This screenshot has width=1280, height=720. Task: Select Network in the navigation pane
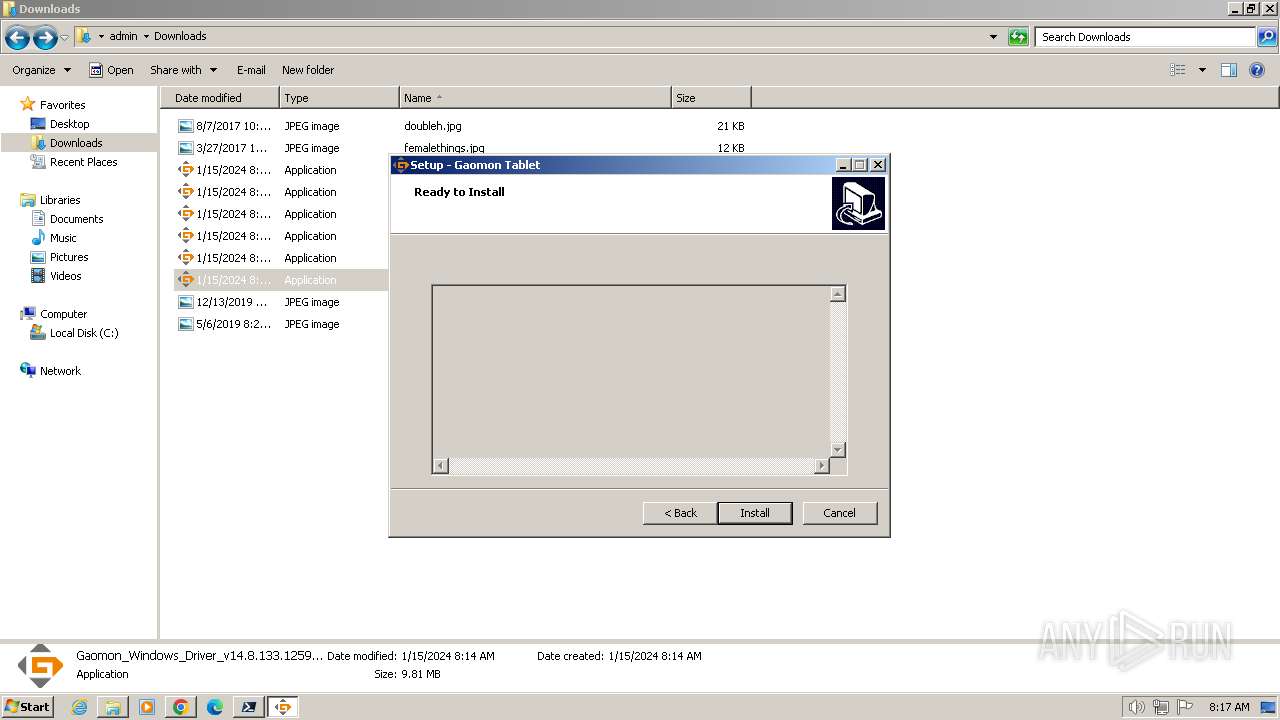point(60,371)
